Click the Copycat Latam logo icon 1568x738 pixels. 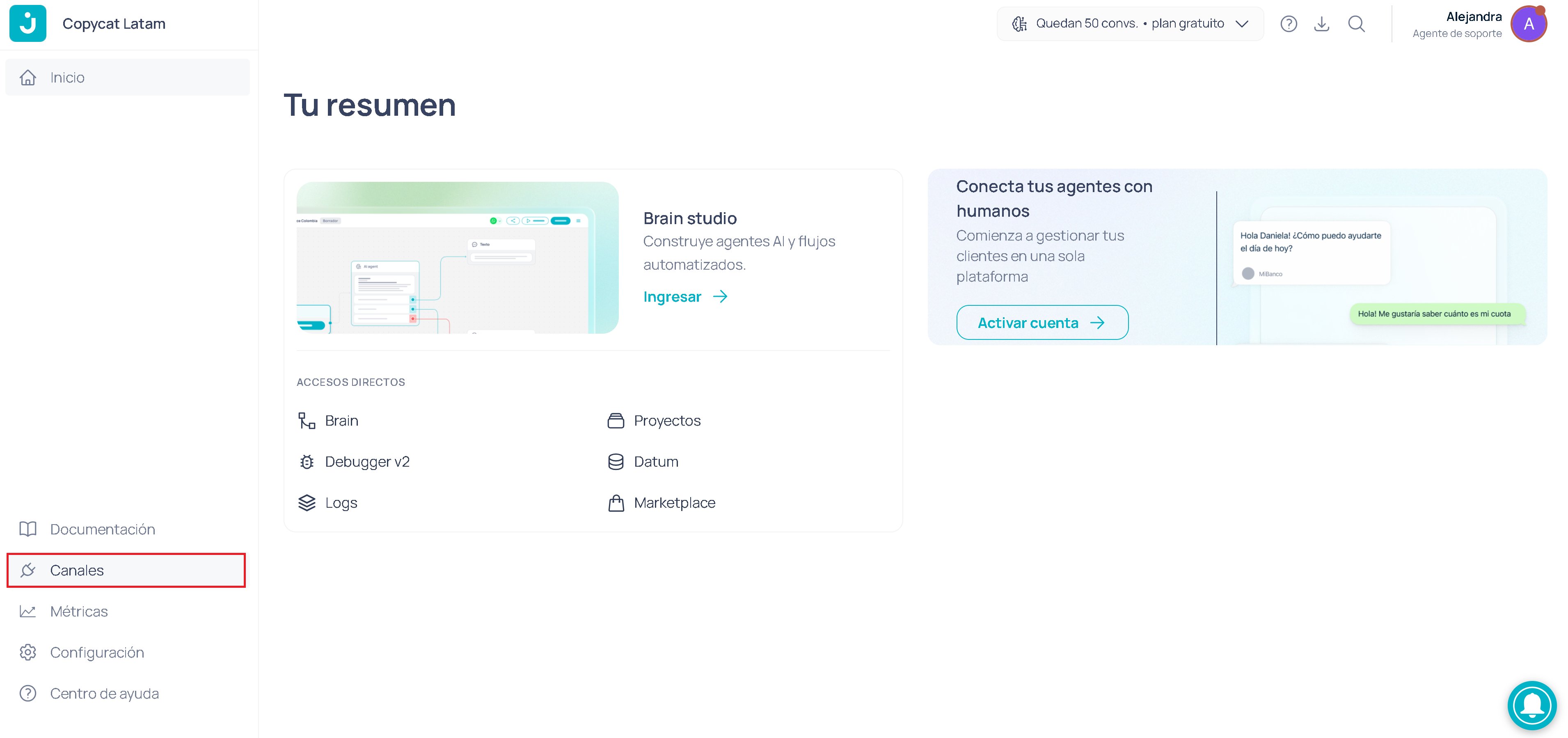[28, 24]
